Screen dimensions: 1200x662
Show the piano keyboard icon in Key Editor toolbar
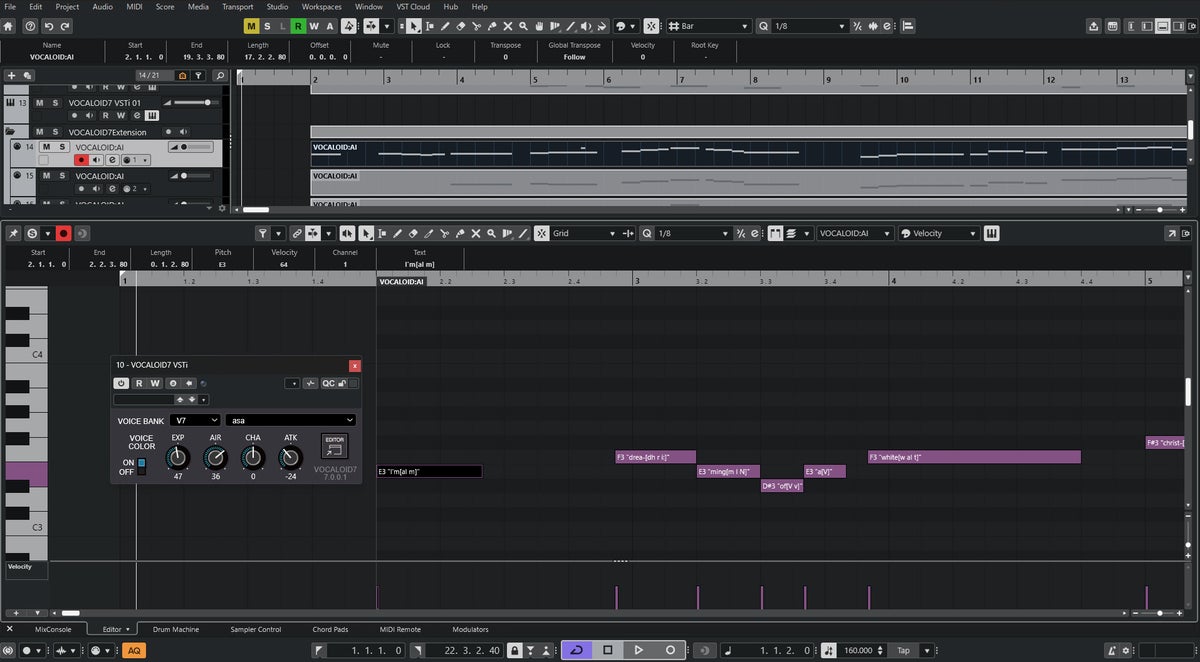click(992, 233)
